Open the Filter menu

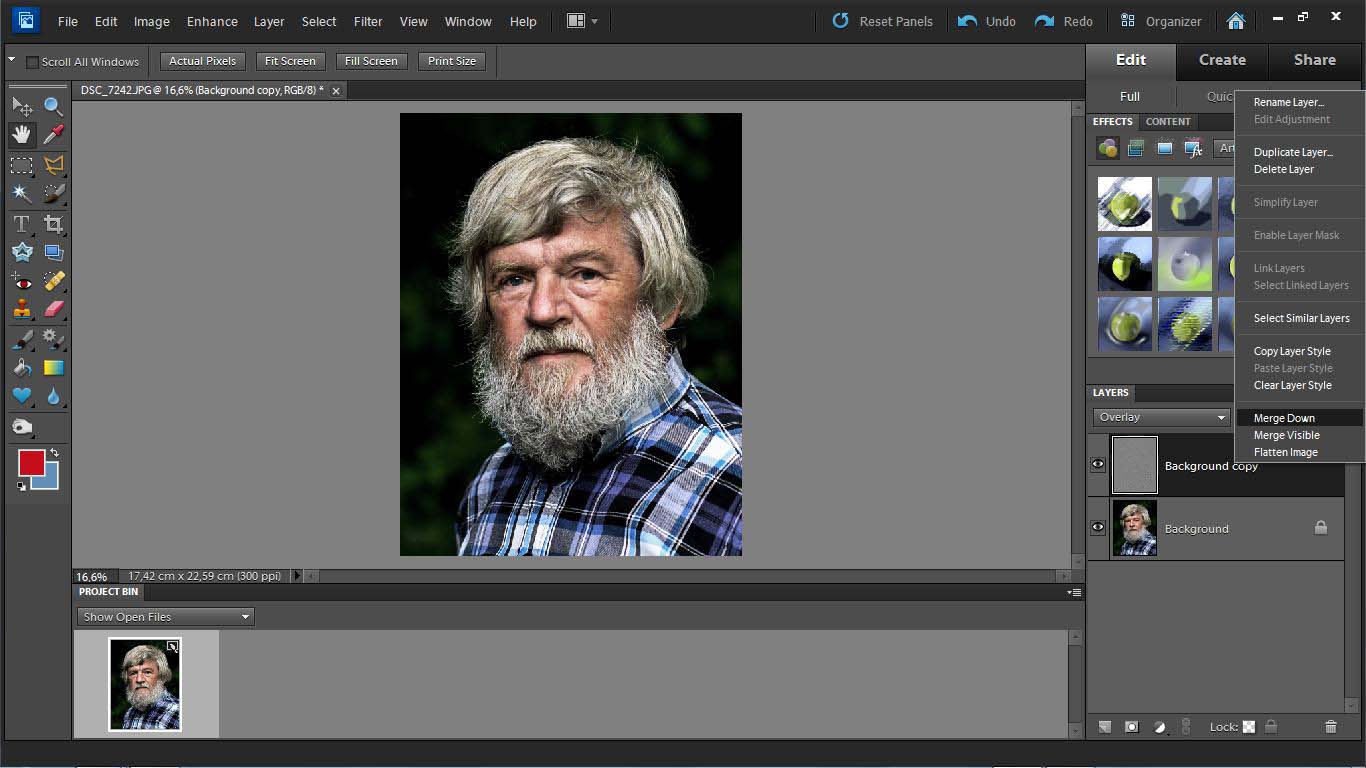[x=368, y=21]
